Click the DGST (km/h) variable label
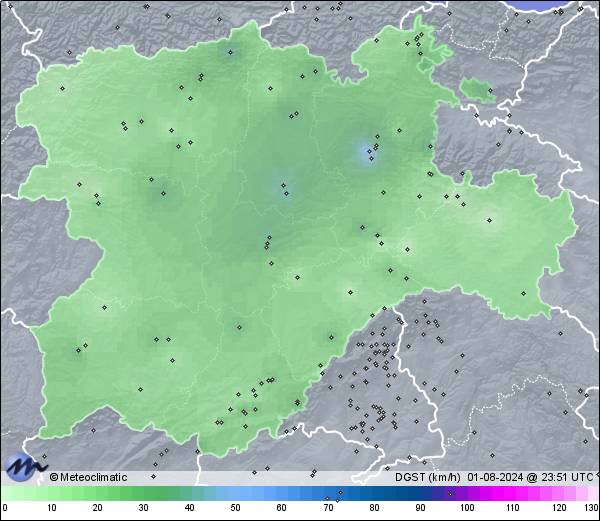Viewport: 600px width, 521px height. pos(427,477)
